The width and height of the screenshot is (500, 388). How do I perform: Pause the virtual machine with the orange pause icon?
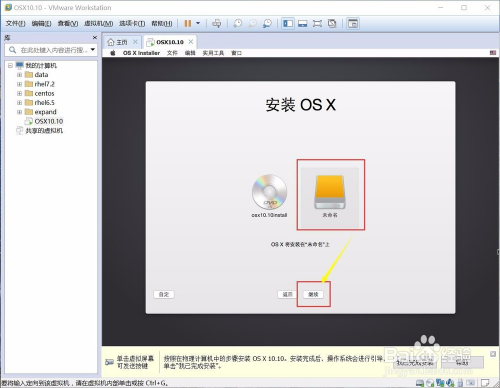point(188,23)
